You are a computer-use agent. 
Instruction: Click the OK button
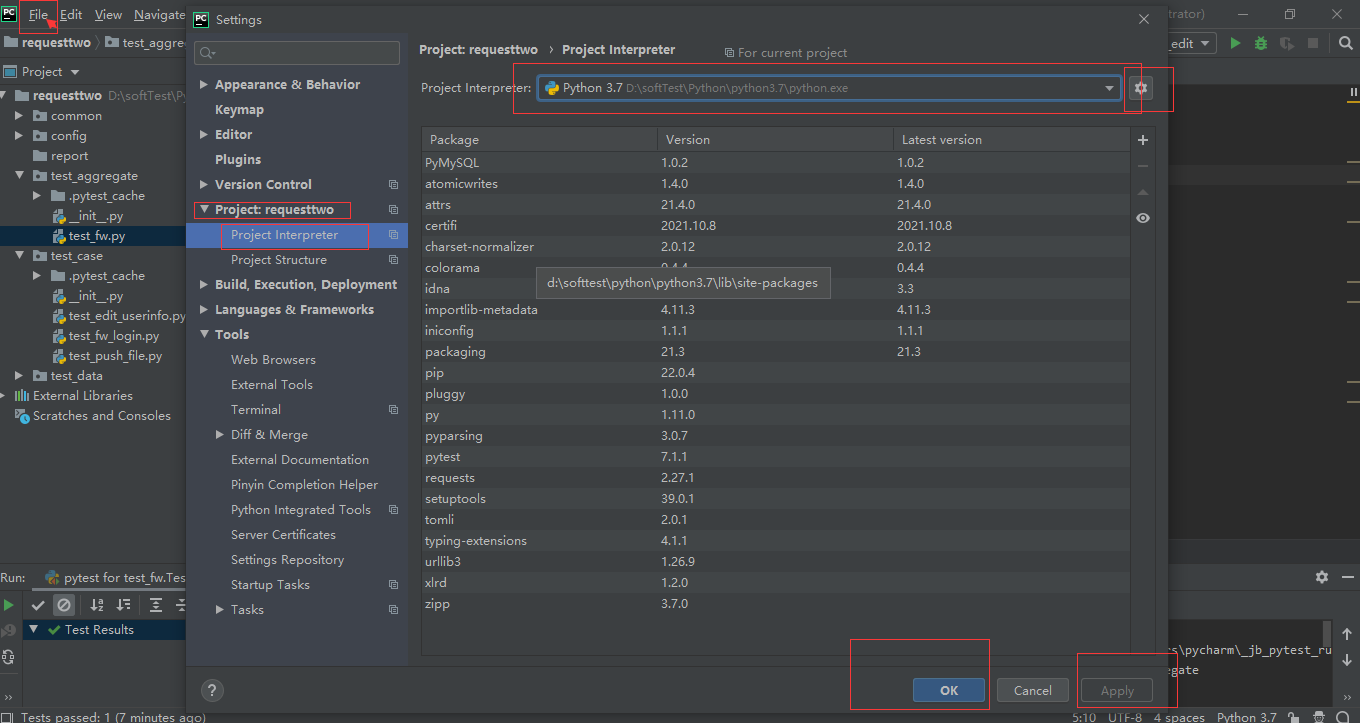coord(949,690)
